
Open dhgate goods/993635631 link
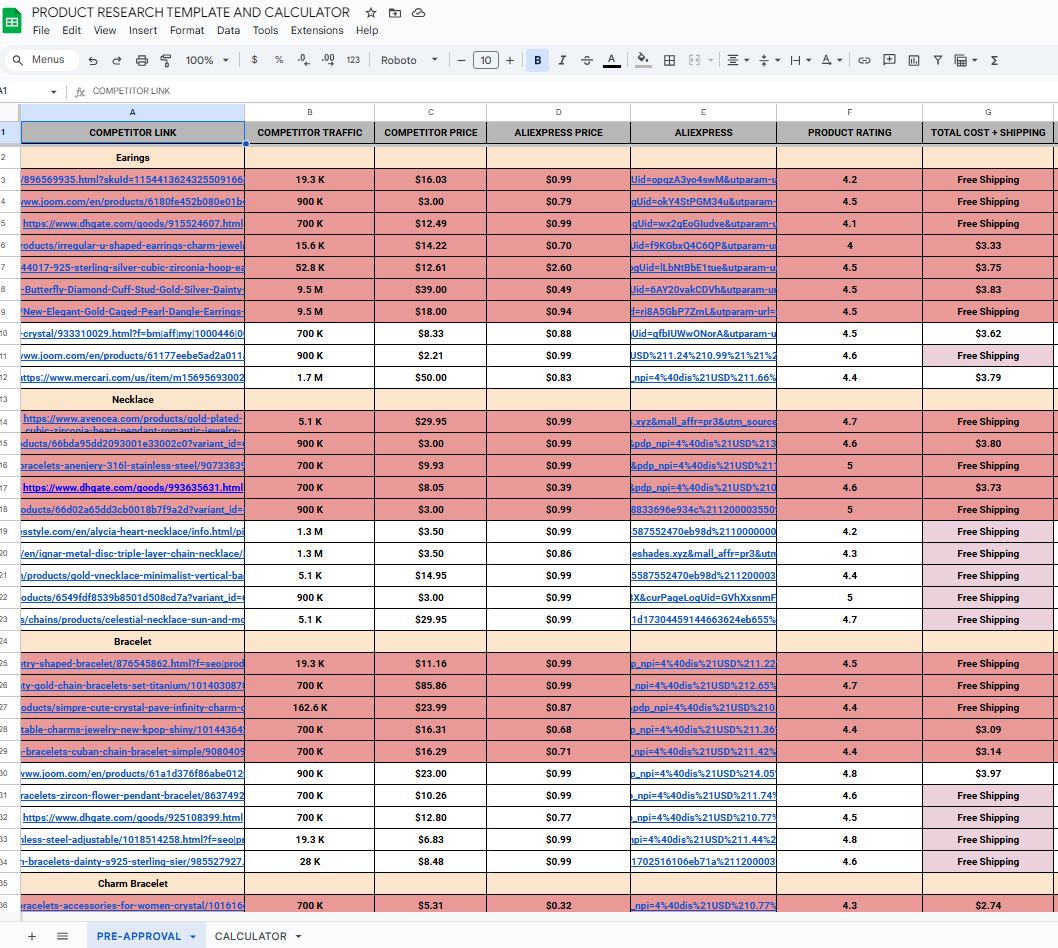click(133, 487)
